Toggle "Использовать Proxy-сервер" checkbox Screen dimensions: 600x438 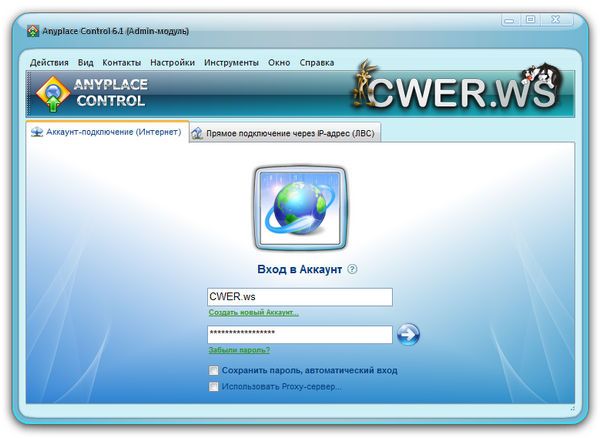(214, 386)
